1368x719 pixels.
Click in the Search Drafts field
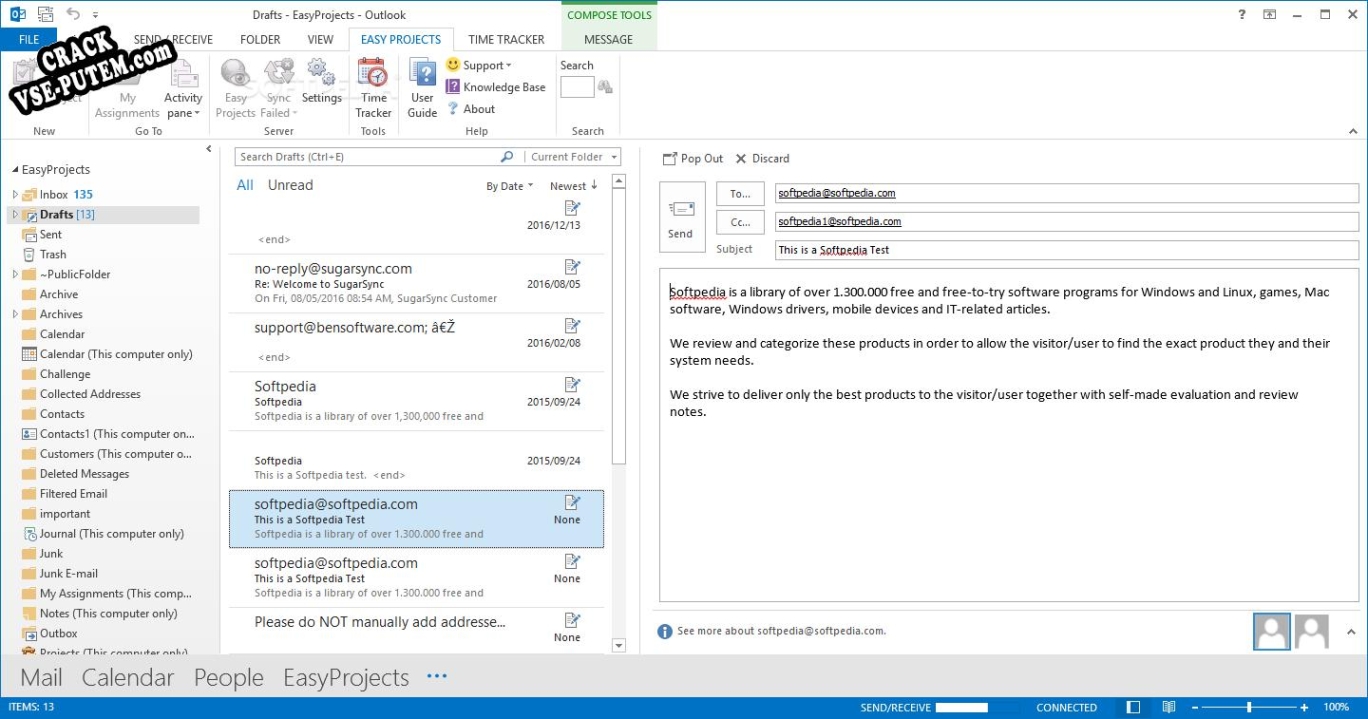click(x=368, y=157)
